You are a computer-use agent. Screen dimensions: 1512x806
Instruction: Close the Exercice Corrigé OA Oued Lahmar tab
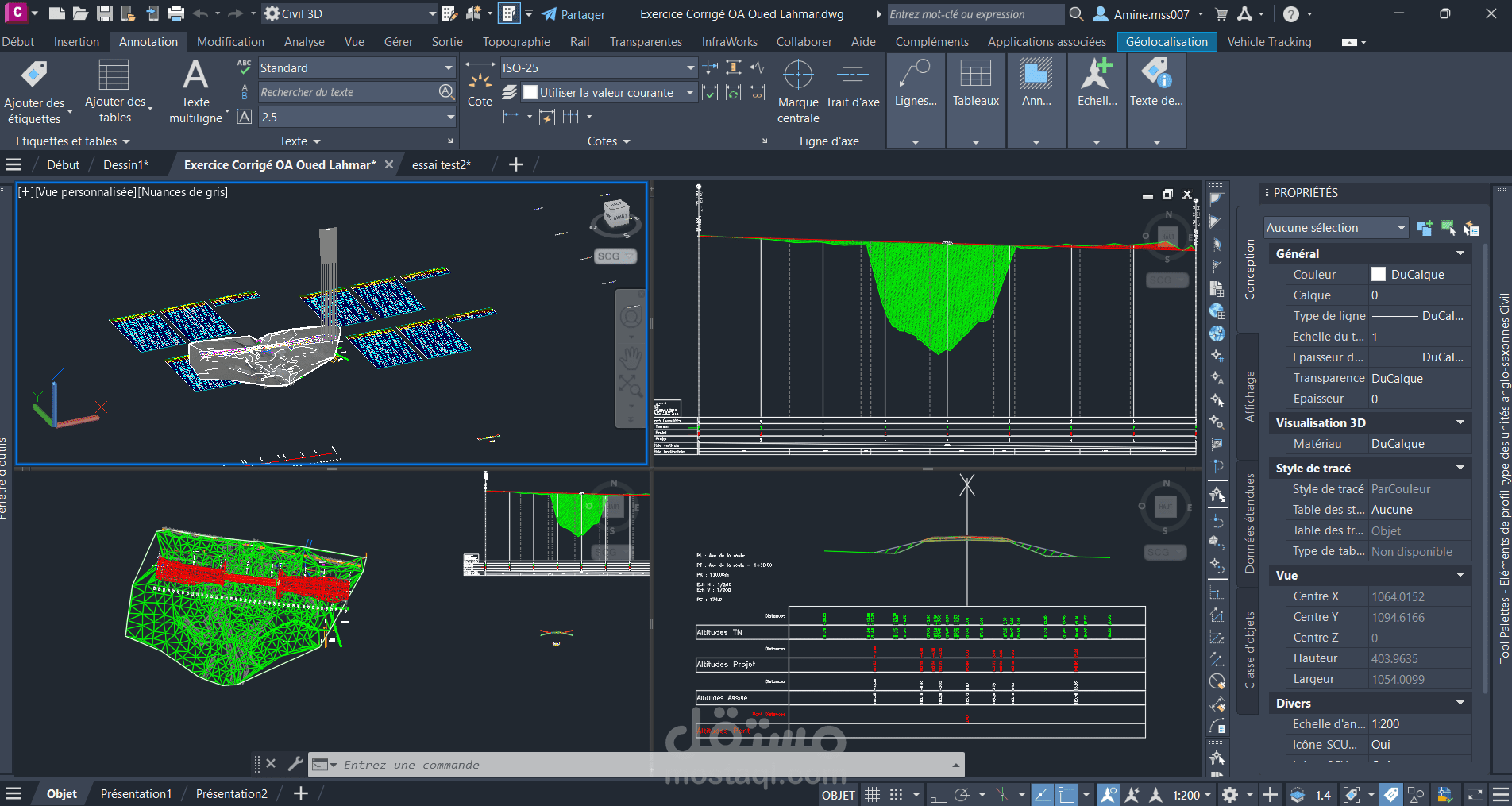(x=389, y=164)
